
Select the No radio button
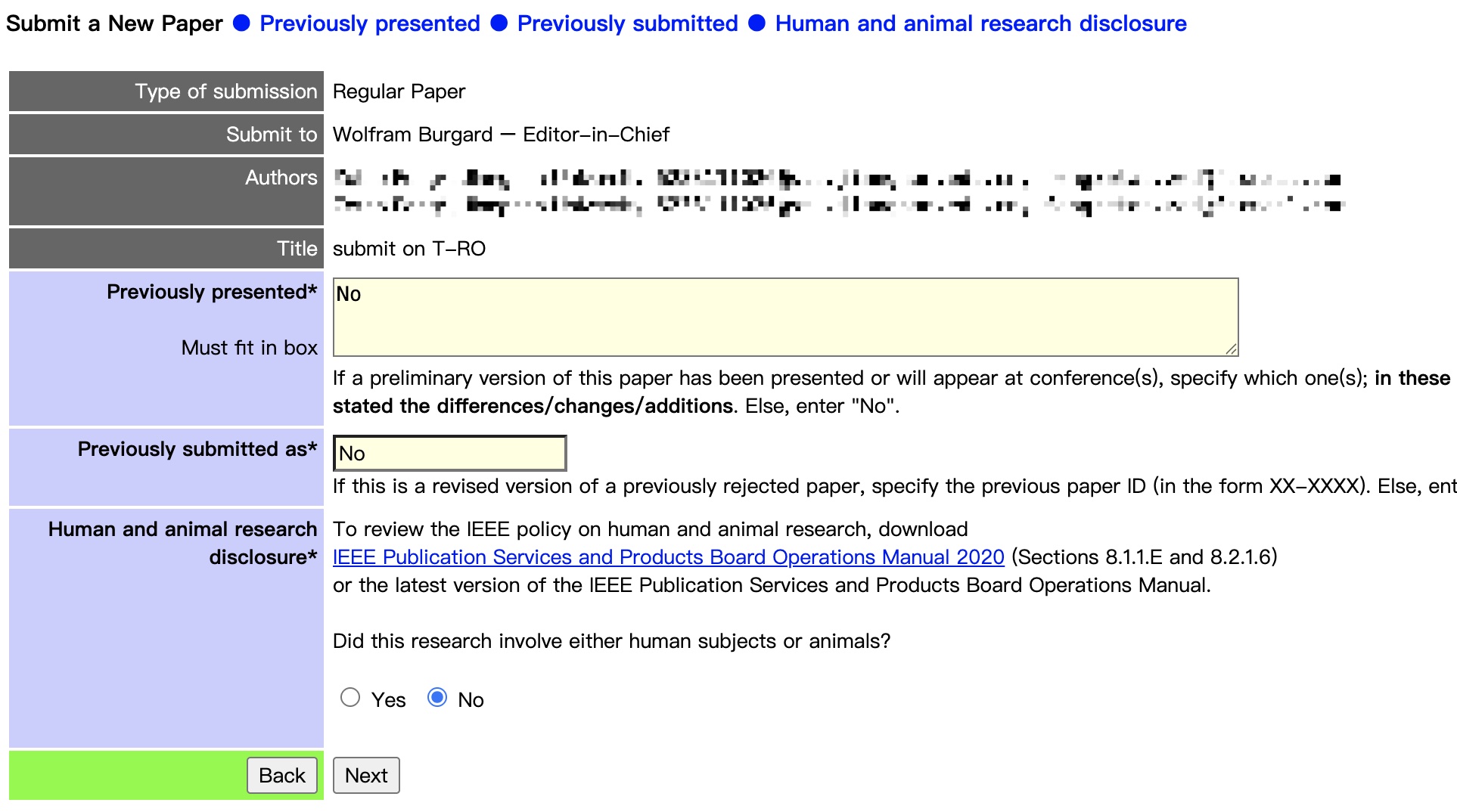pos(437,697)
